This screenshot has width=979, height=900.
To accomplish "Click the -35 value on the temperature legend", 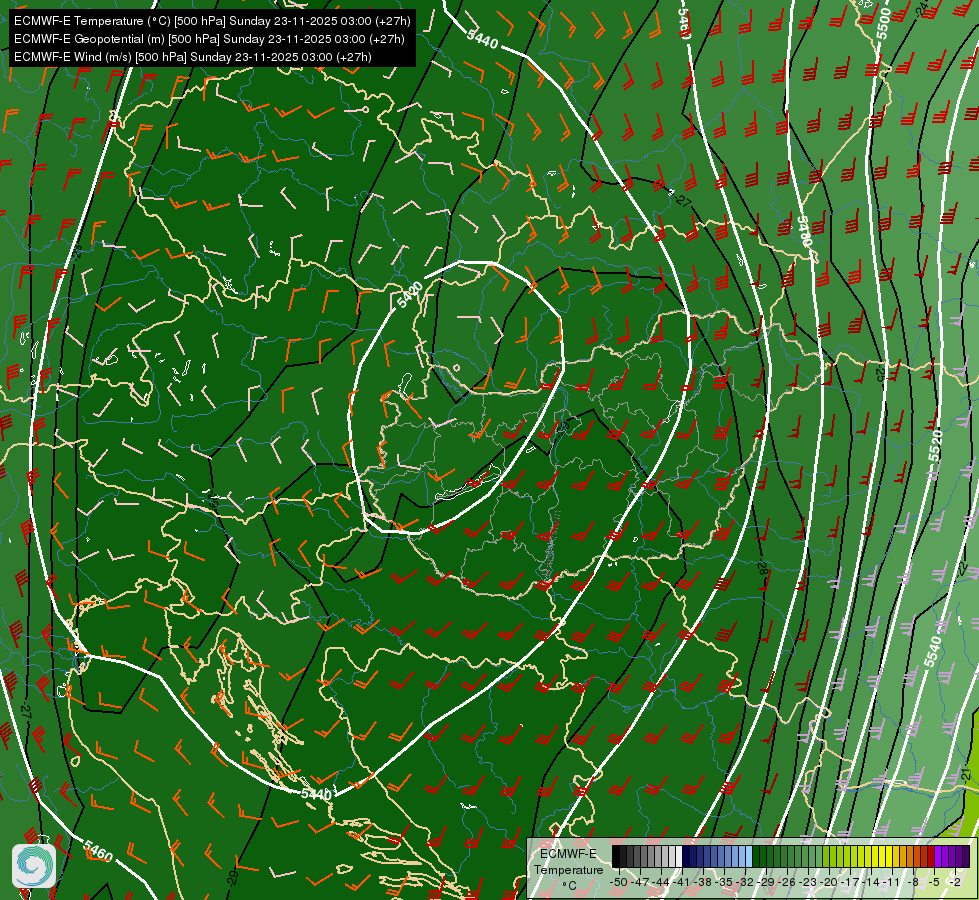I will (x=724, y=882).
